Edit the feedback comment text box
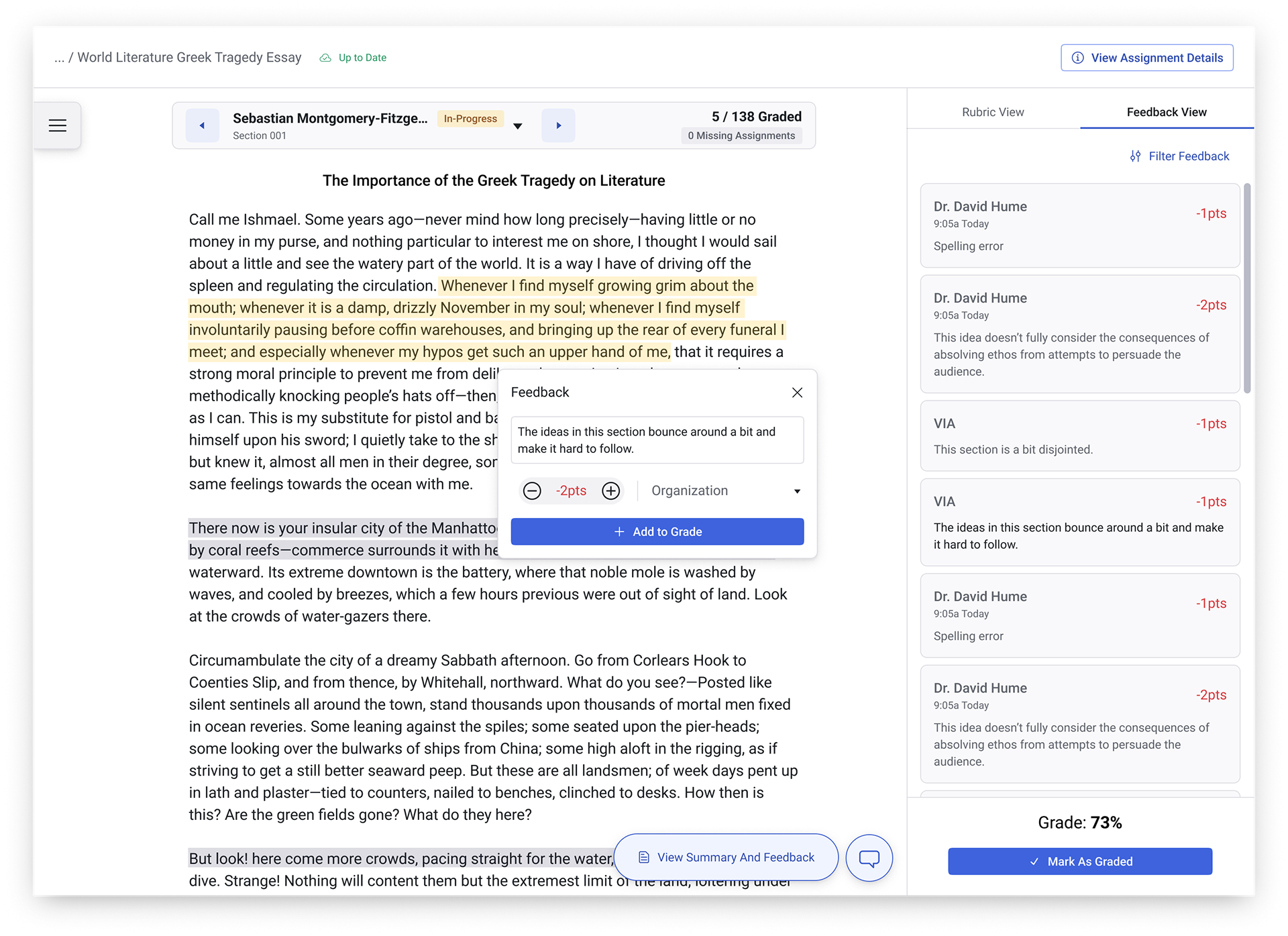 657,440
